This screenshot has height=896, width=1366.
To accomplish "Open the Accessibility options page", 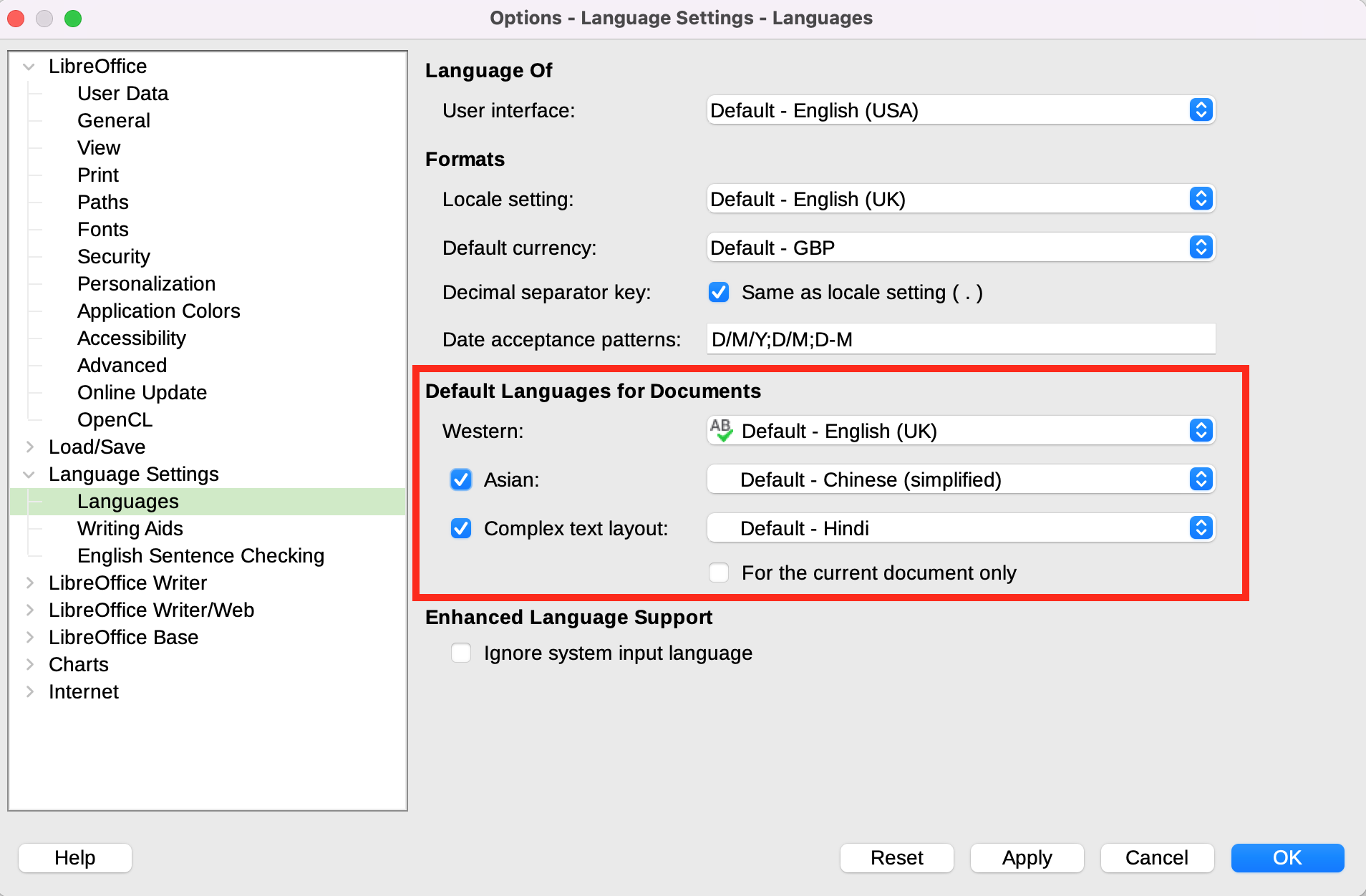I will (132, 338).
